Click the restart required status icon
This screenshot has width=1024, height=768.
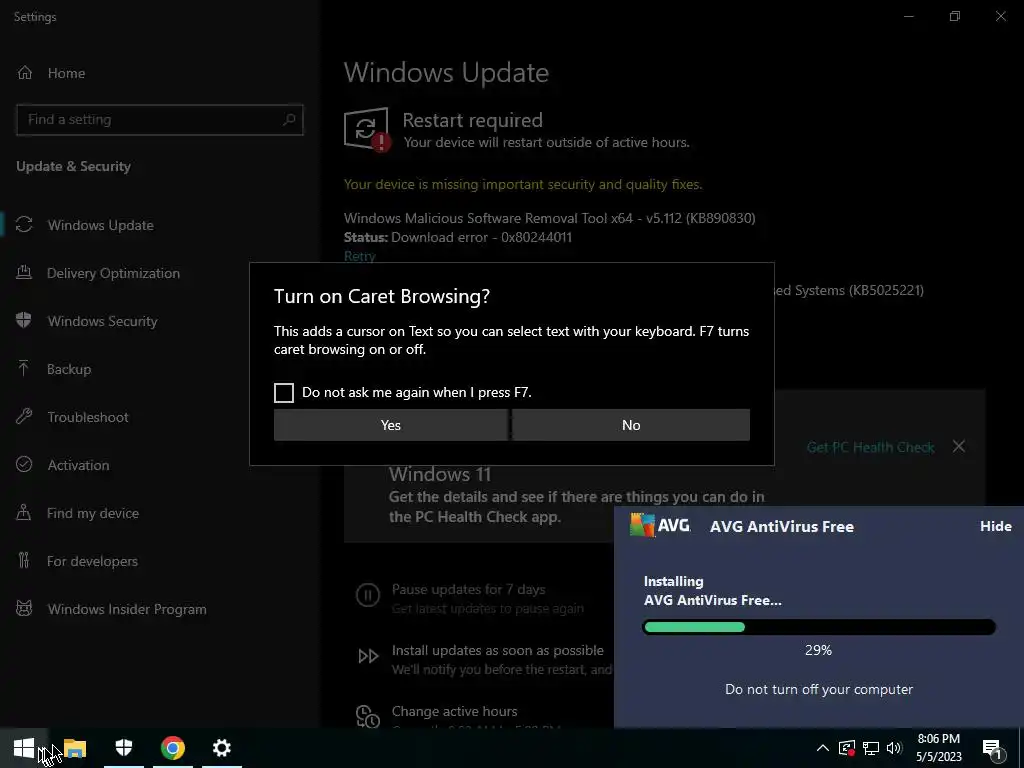click(x=367, y=129)
